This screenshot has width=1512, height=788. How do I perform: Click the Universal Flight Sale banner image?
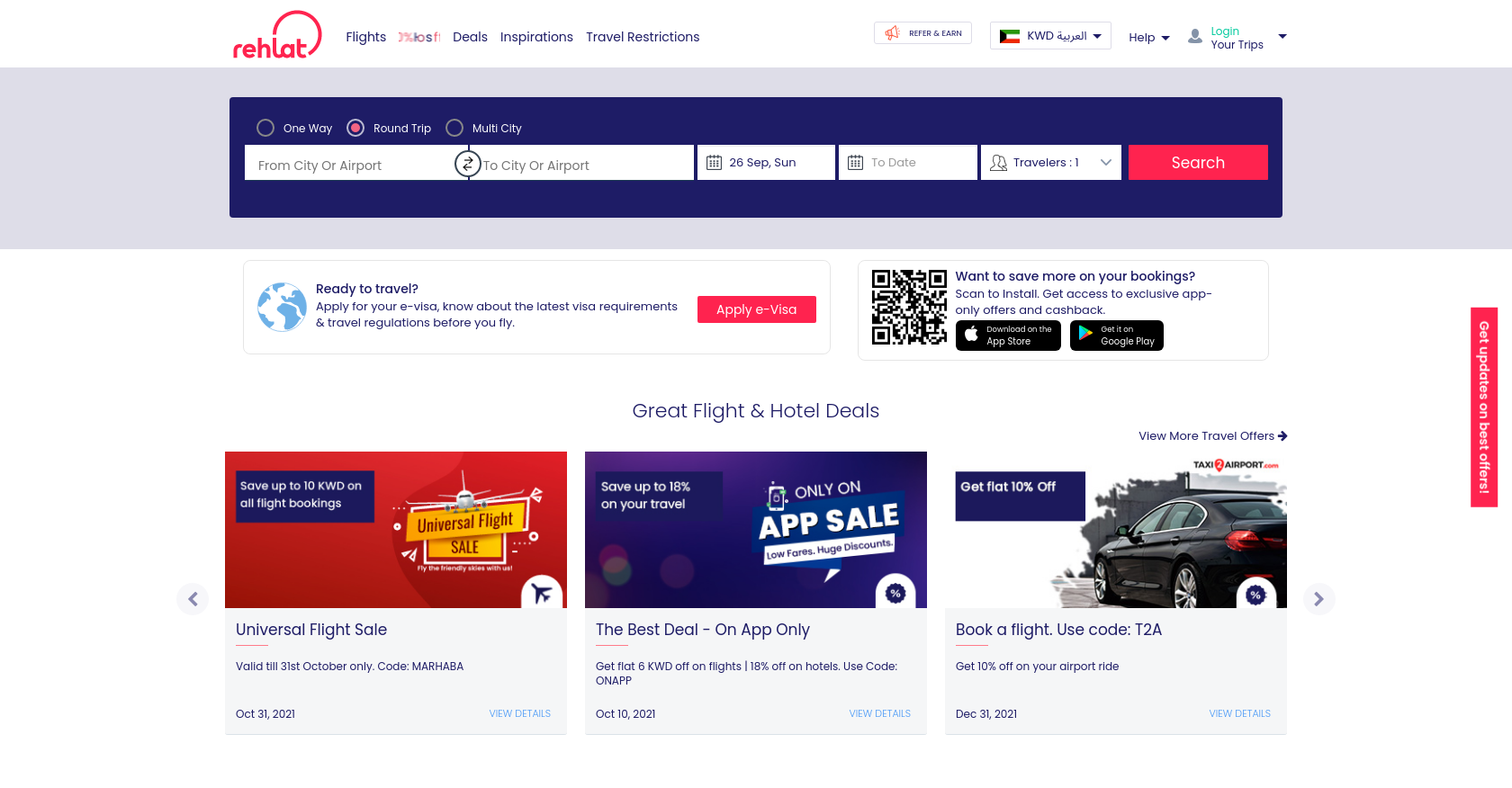coord(396,530)
